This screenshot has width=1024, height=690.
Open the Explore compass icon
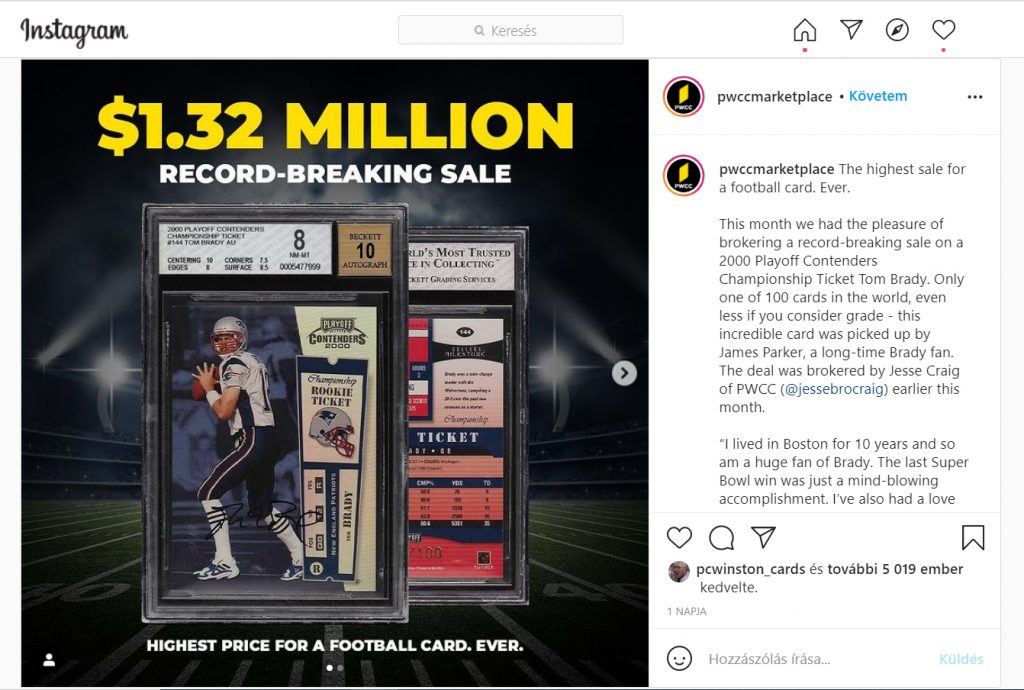(897, 30)
